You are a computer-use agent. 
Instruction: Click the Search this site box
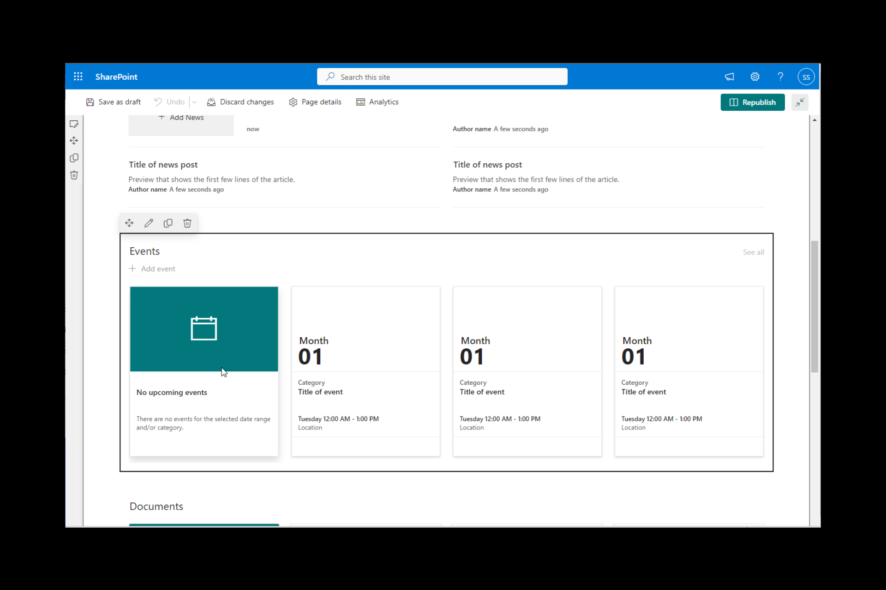pos(442,76)
